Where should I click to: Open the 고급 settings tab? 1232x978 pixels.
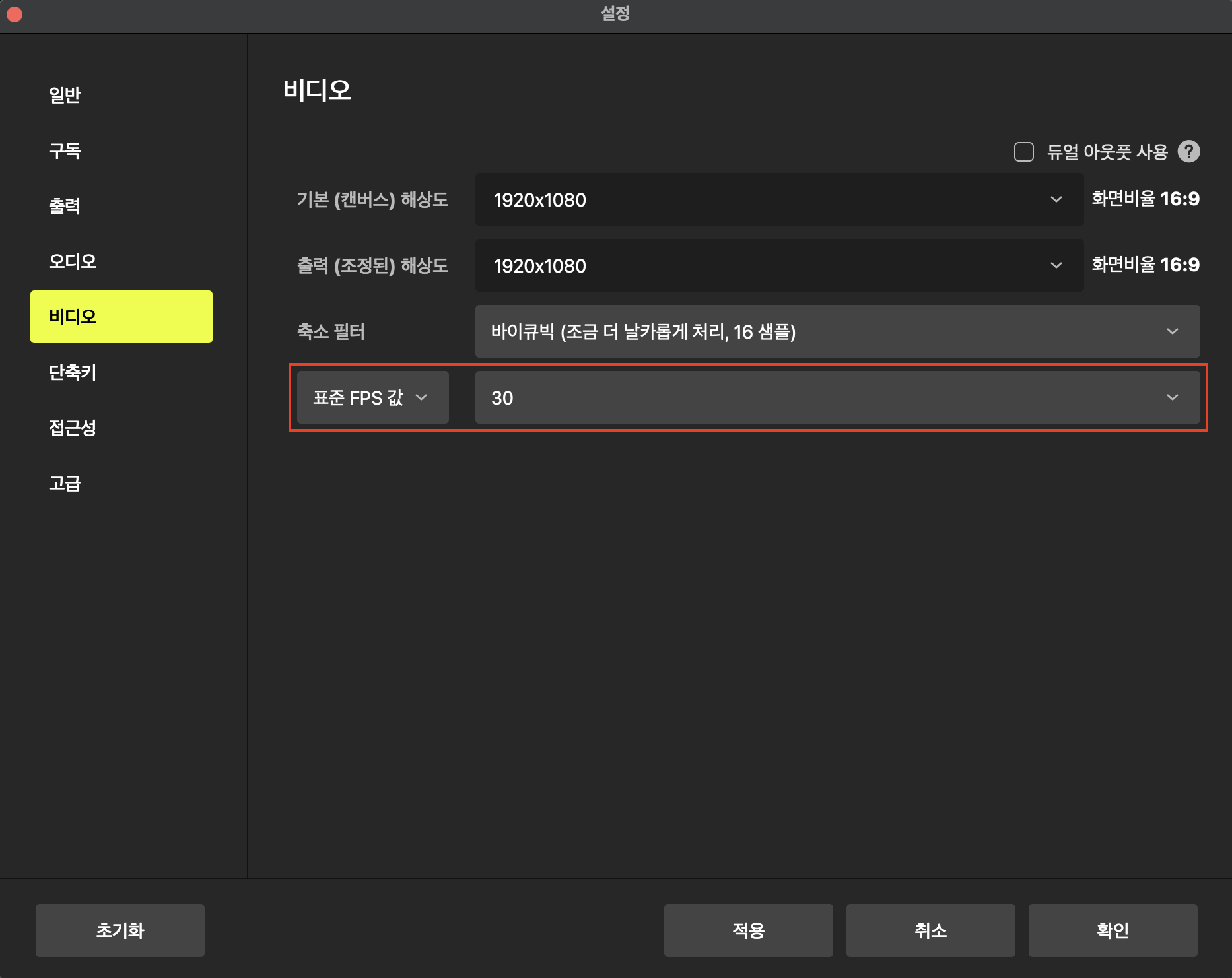[x=65, y=483]
